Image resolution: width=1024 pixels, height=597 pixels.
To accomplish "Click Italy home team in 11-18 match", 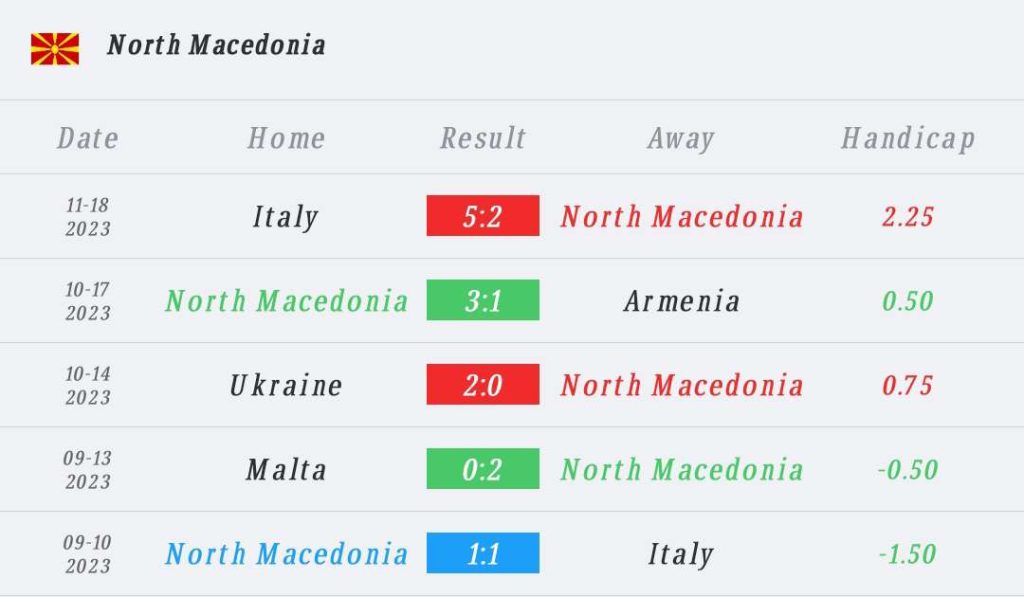I will pos(285,217).
